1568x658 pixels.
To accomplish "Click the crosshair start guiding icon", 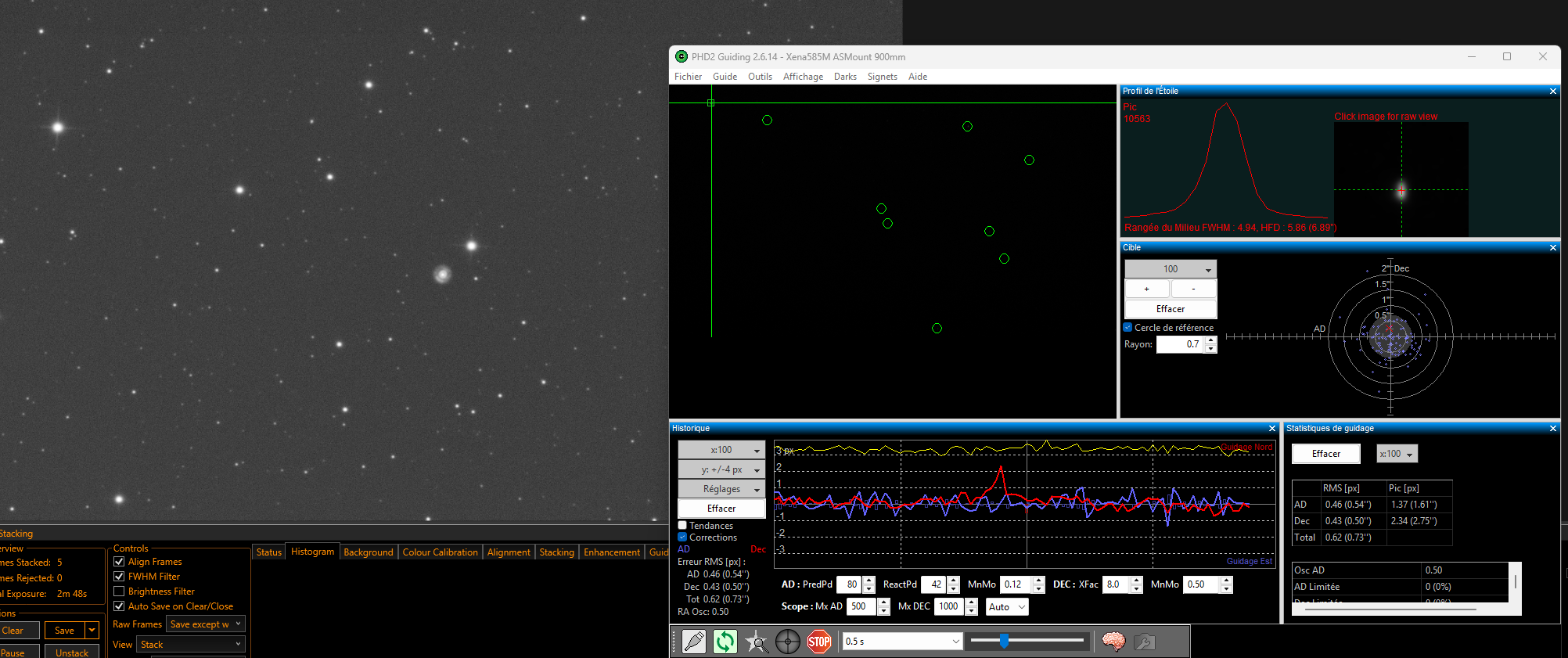I will (787, 642).
